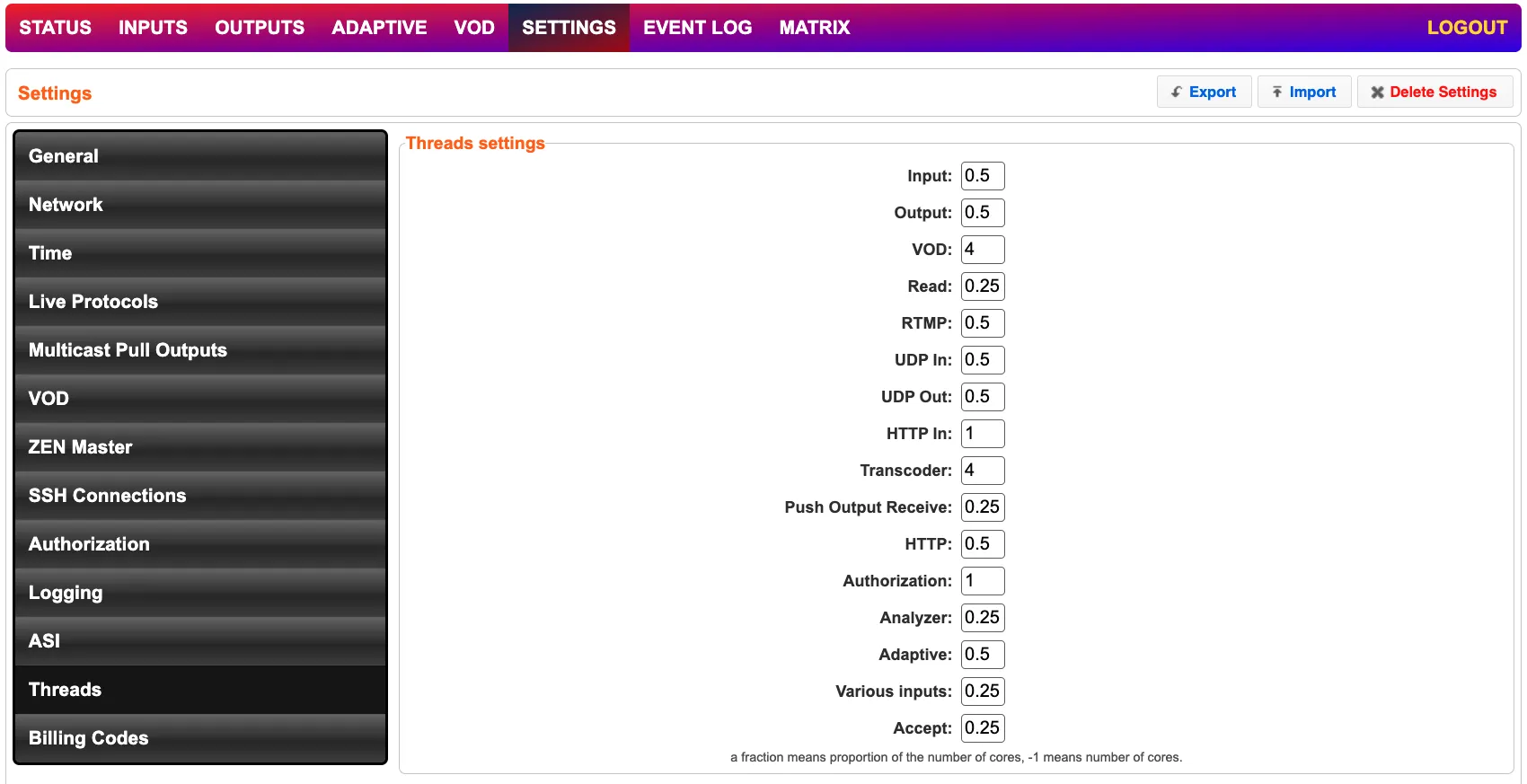Click the Export button
Image resolution: width=1527 pixels, height=784 pixels.
point(1204,92)
